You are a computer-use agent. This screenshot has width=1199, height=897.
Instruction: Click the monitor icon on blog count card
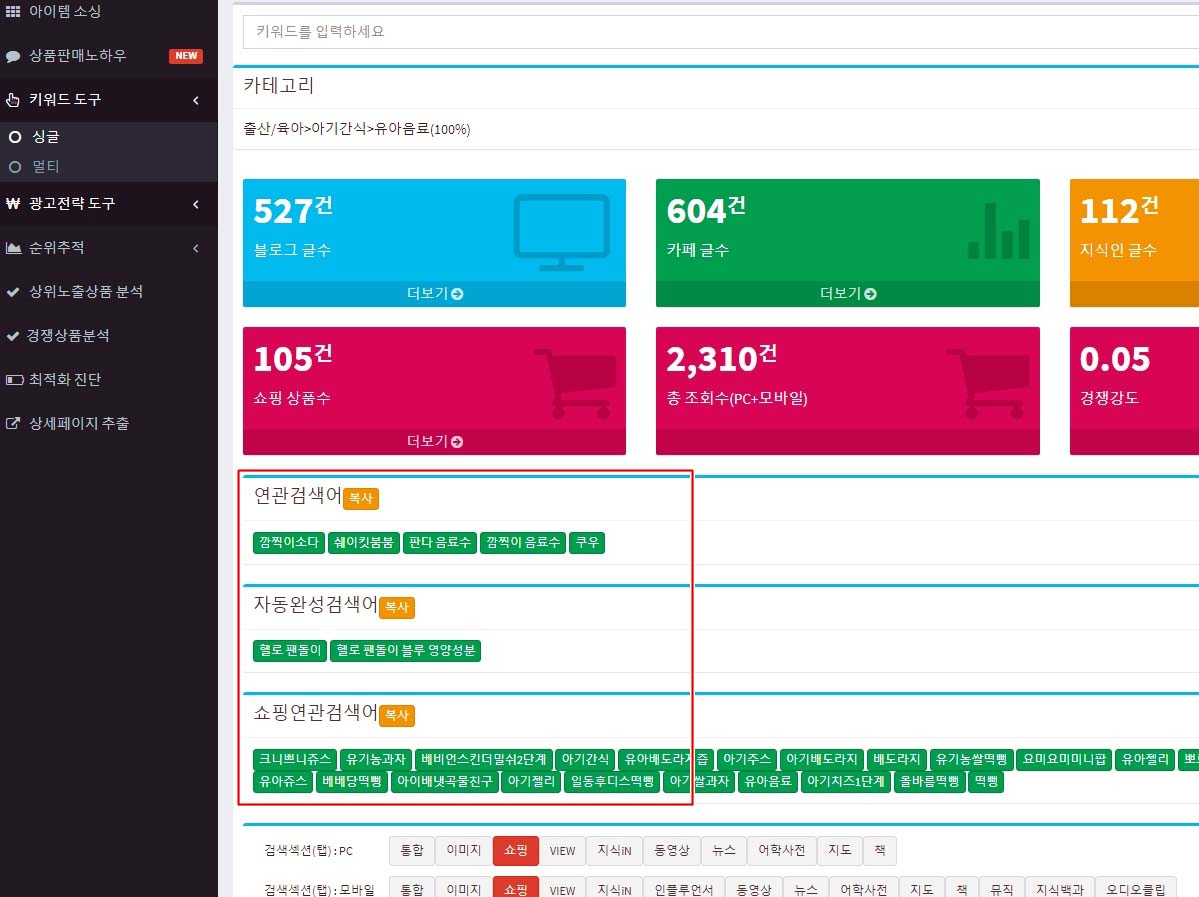(x=561, y=232)
